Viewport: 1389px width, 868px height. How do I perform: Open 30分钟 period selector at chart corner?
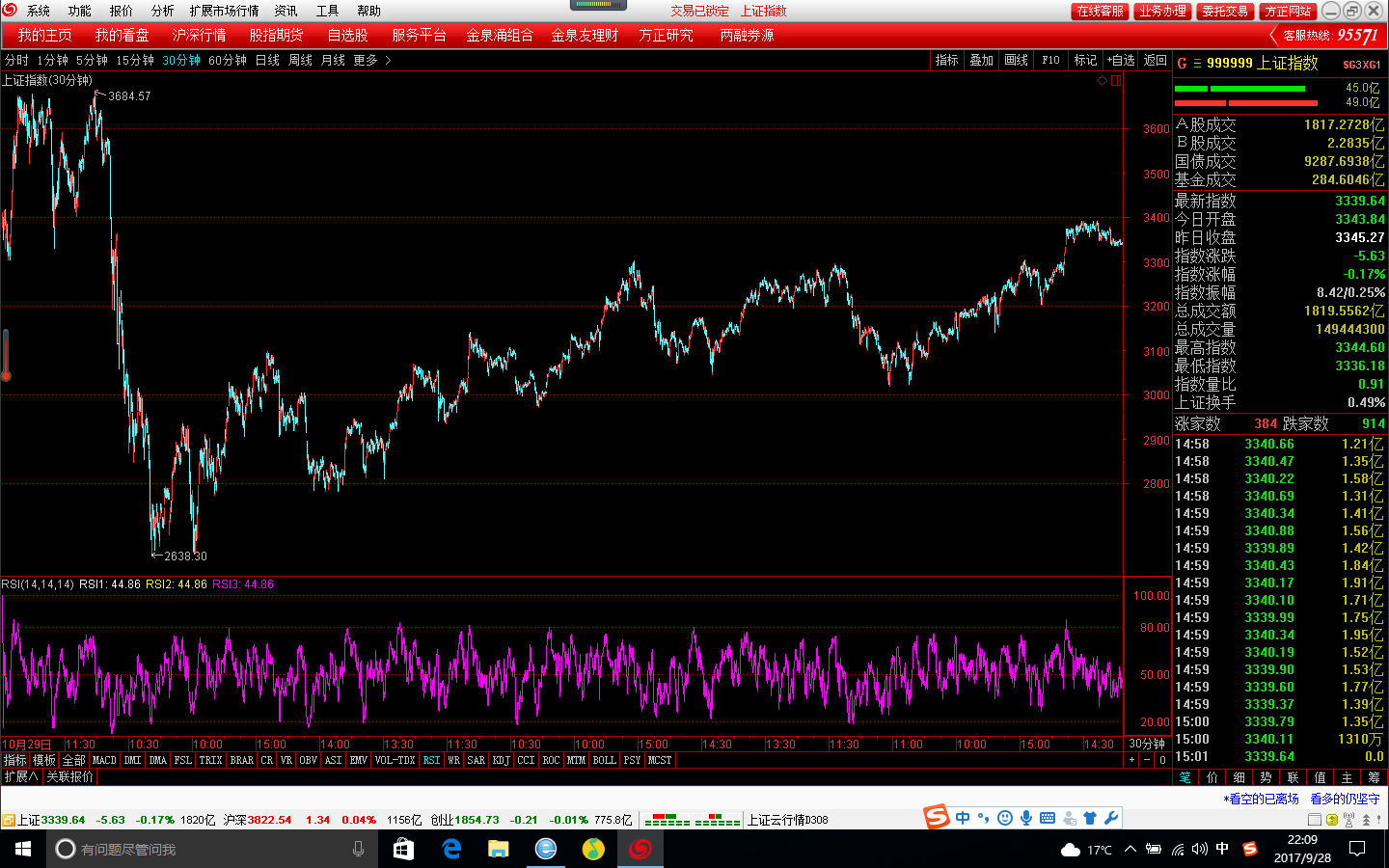pyautogui.click(x=1147, y=744)
